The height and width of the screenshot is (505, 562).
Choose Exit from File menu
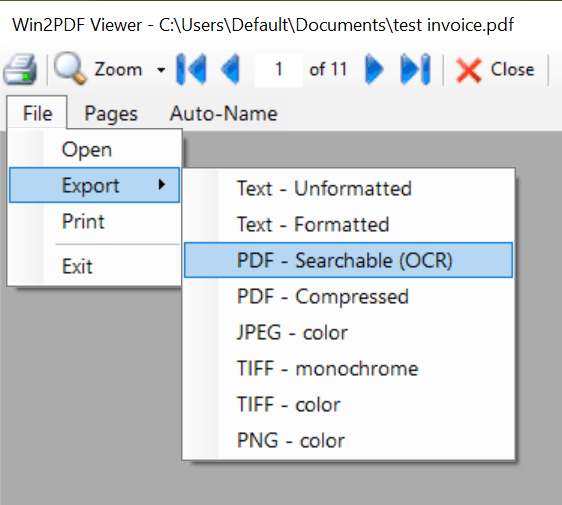[x=94, y=266]
